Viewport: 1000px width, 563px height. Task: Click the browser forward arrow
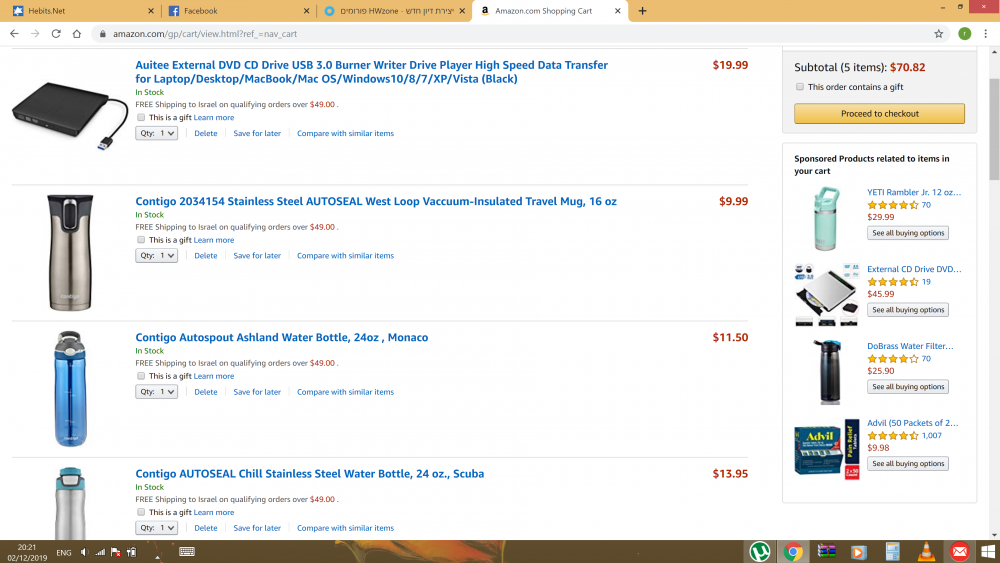click(35, 34)
